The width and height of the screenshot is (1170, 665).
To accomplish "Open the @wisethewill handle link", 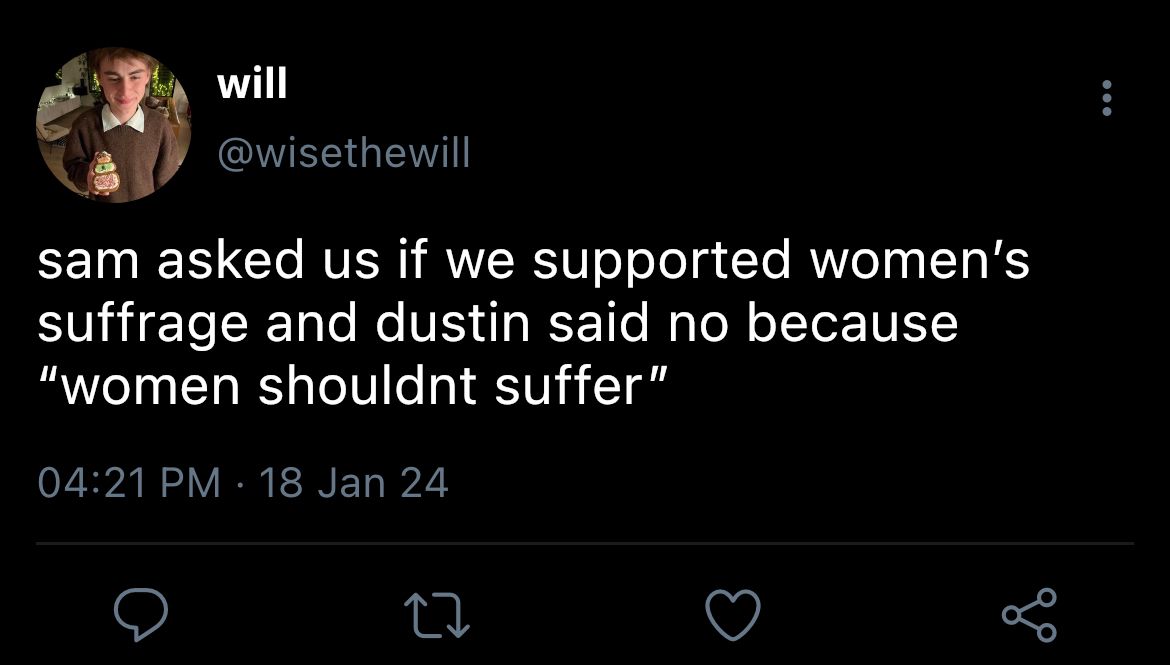I will coord(343,153).
